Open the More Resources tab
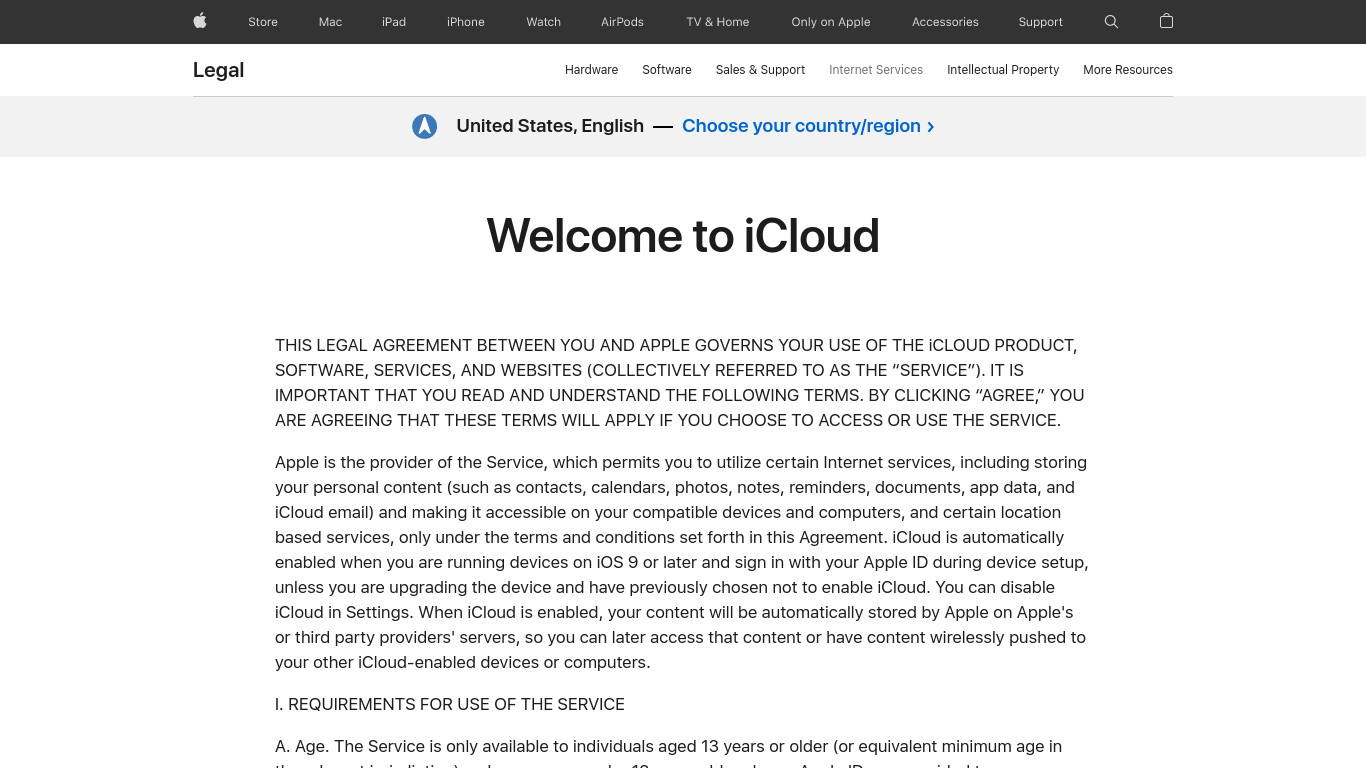This screenshot has width=1366, height=768. click(1128, 70)
